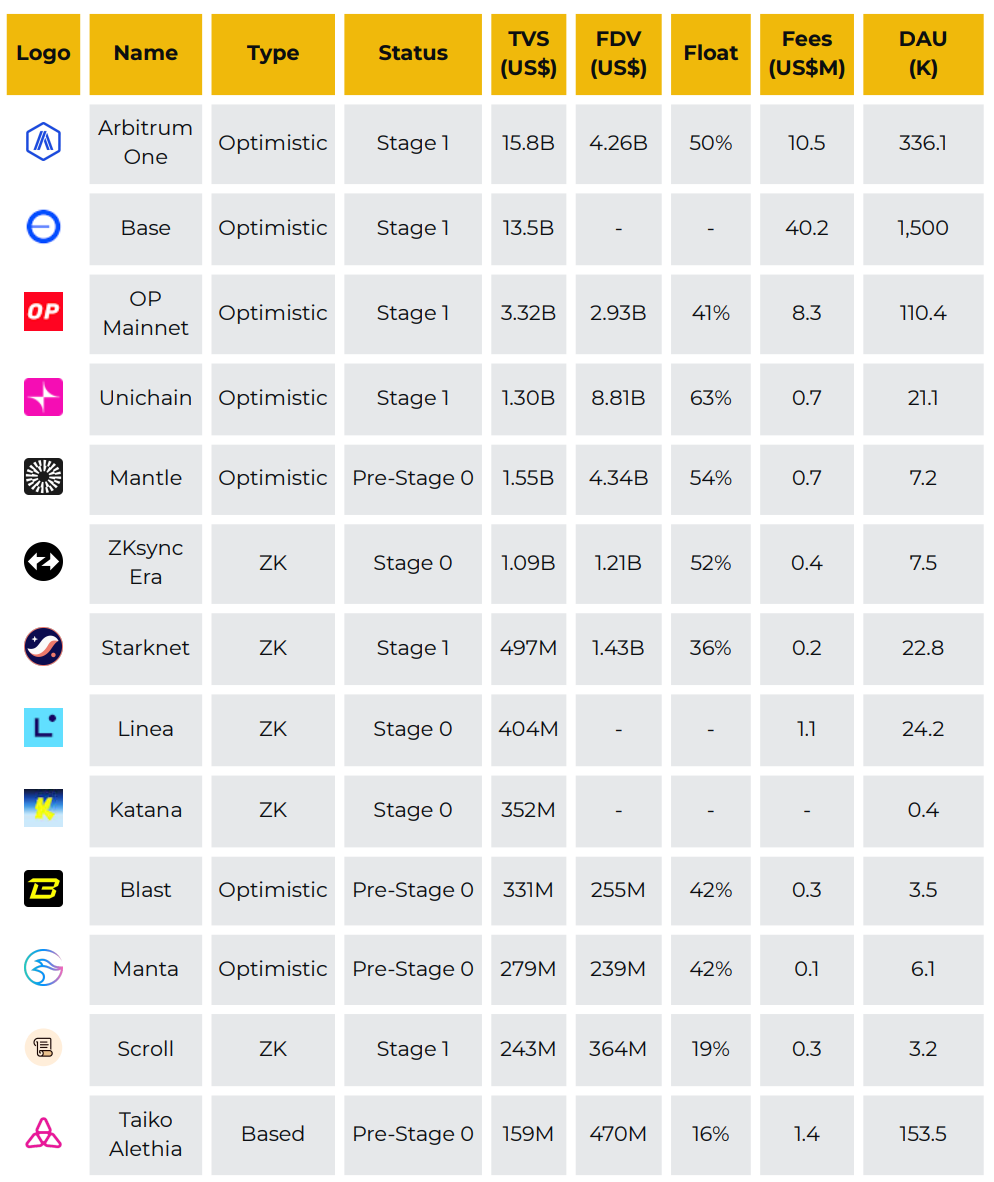Click the Scroll logo icon
The width and height of the screenshot is (994, 1182).
(x=43, y=1049)
